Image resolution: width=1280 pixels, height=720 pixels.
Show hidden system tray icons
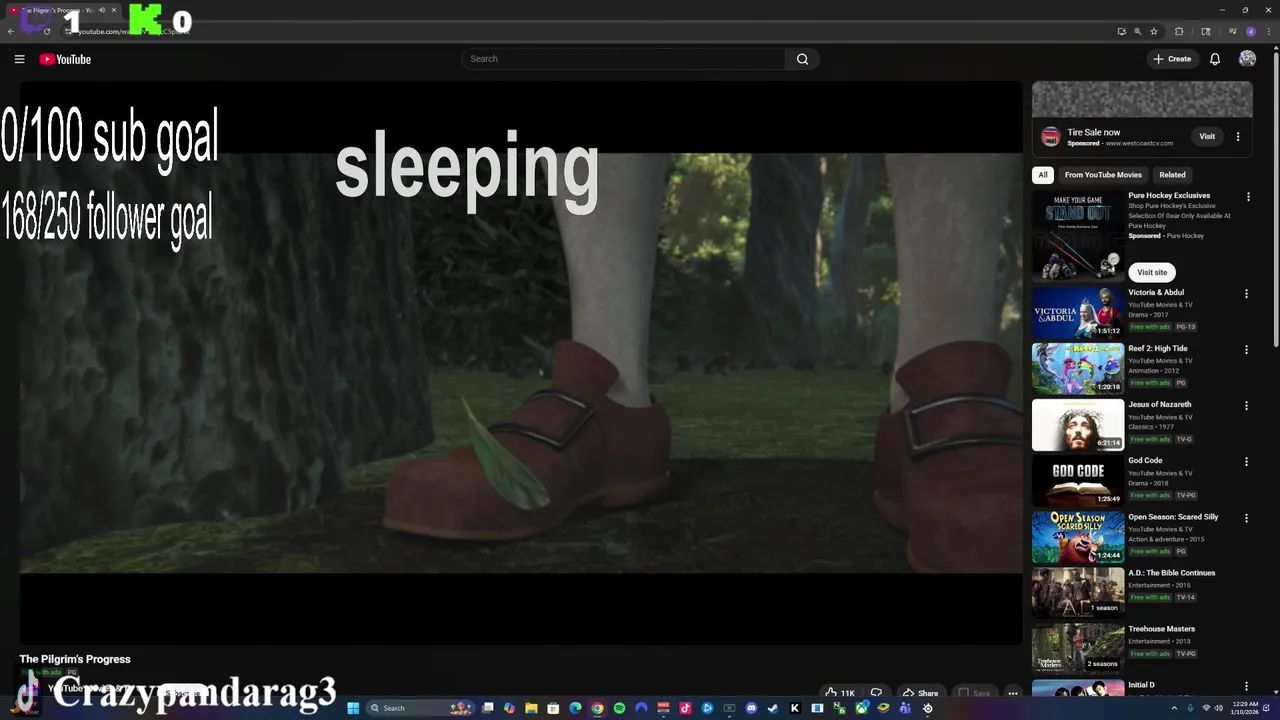(x=1174, y=708)
